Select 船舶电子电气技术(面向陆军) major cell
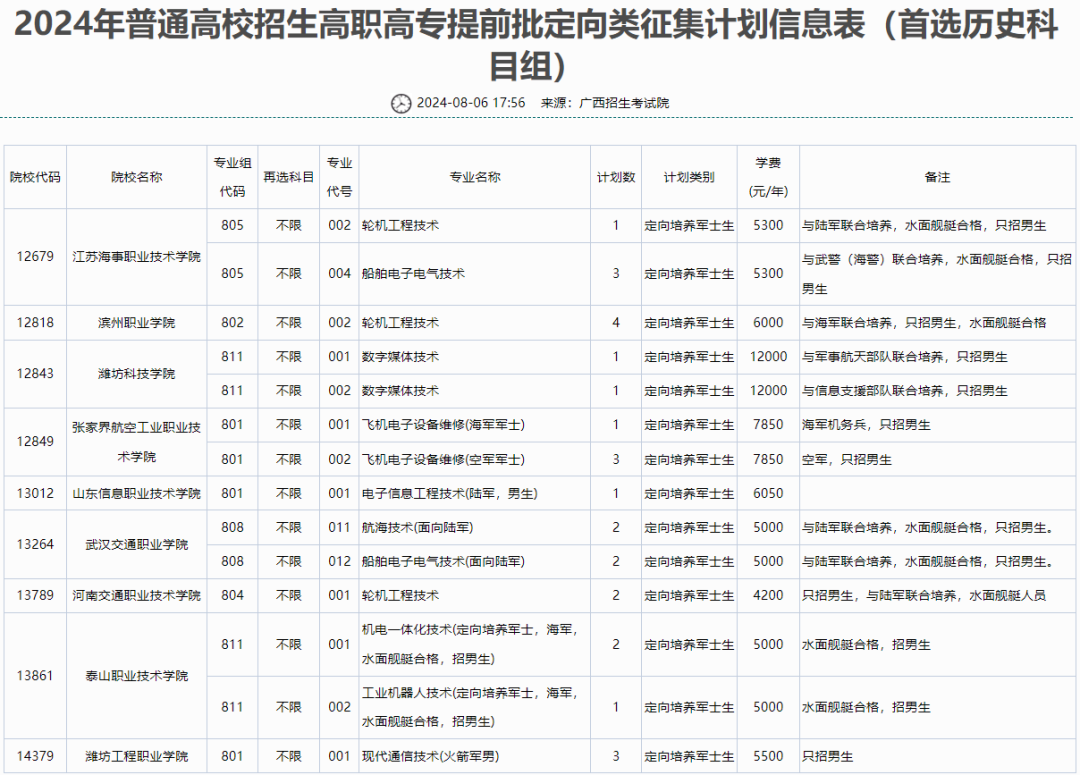Image resolution: width=1080 pixels, height=775 pixels. coord(475,561)
